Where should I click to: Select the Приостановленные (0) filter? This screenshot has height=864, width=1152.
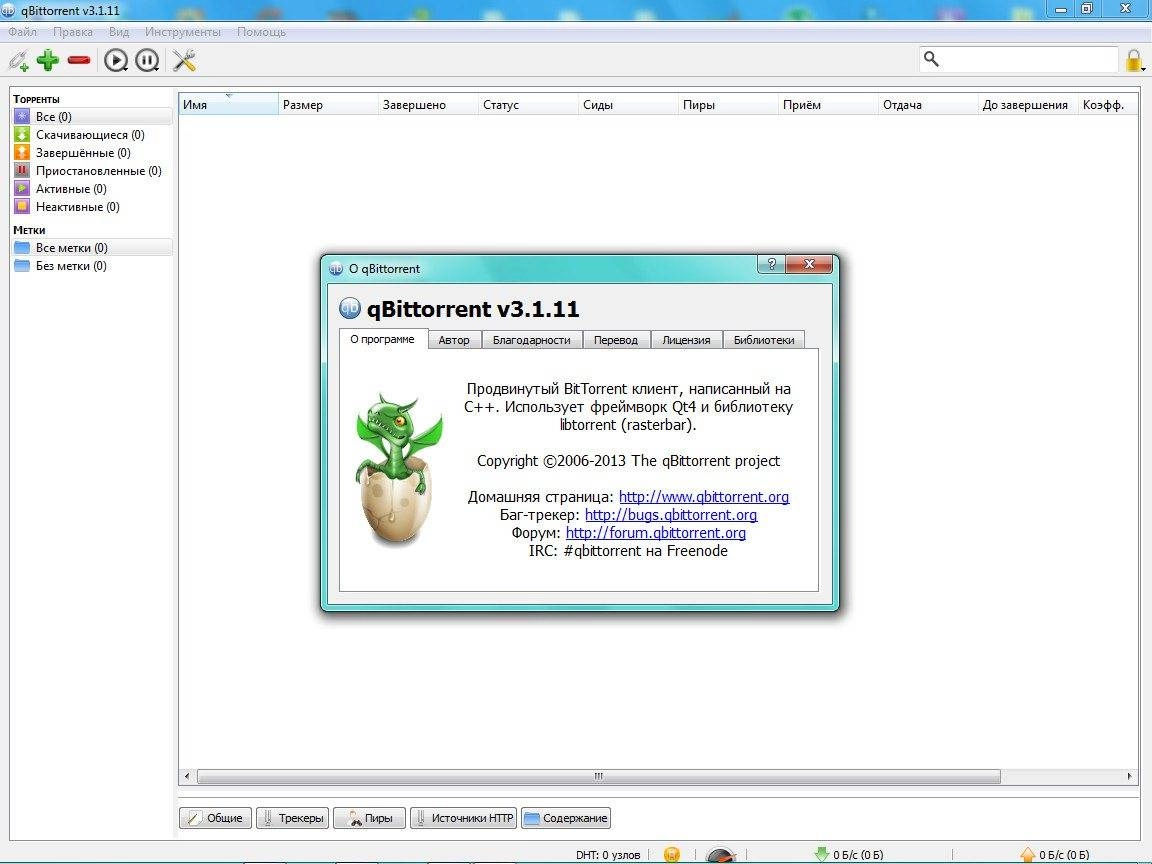[x=93, y=170]
